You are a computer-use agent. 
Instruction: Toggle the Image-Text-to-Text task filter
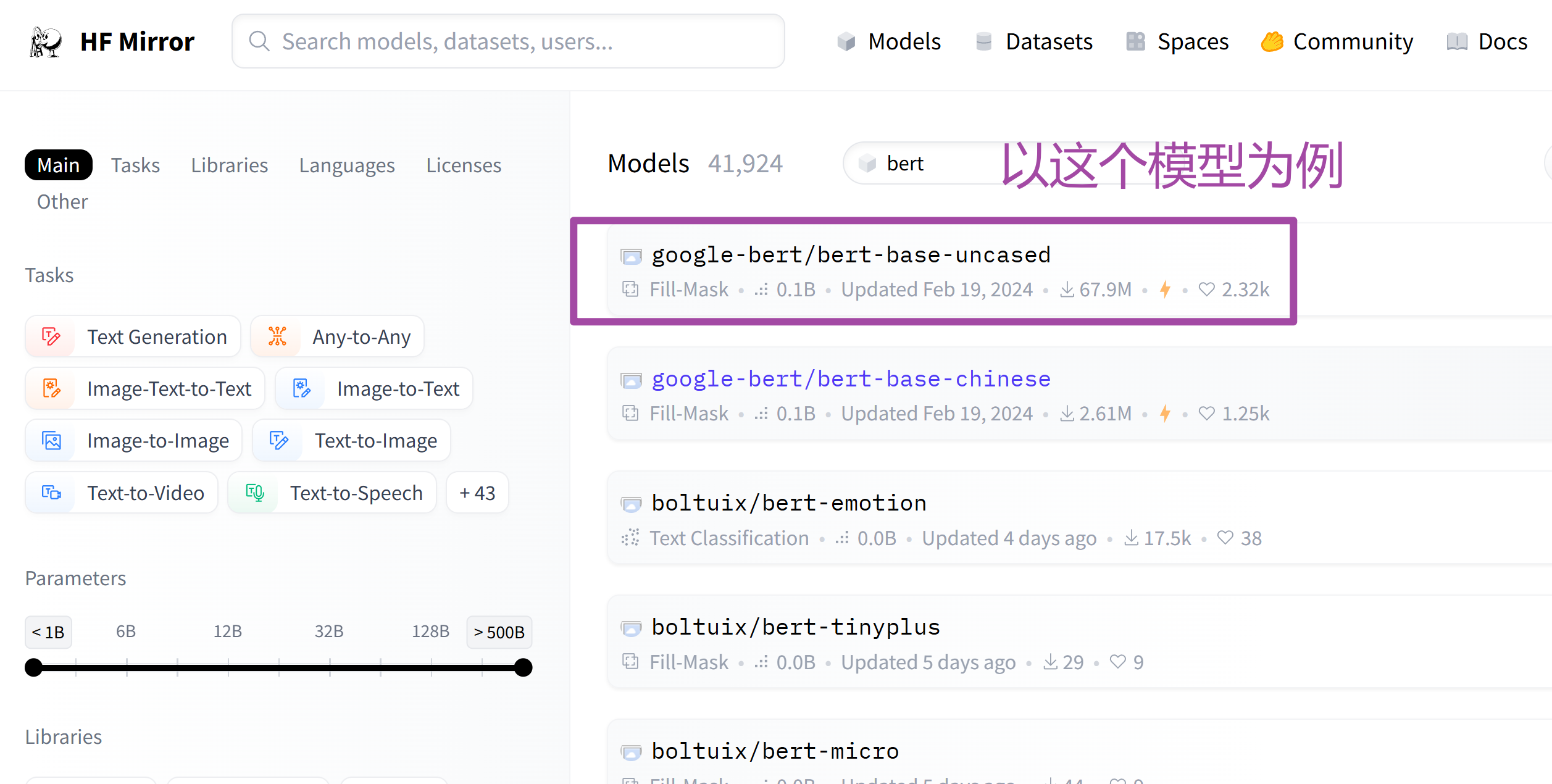click(145, 389)
